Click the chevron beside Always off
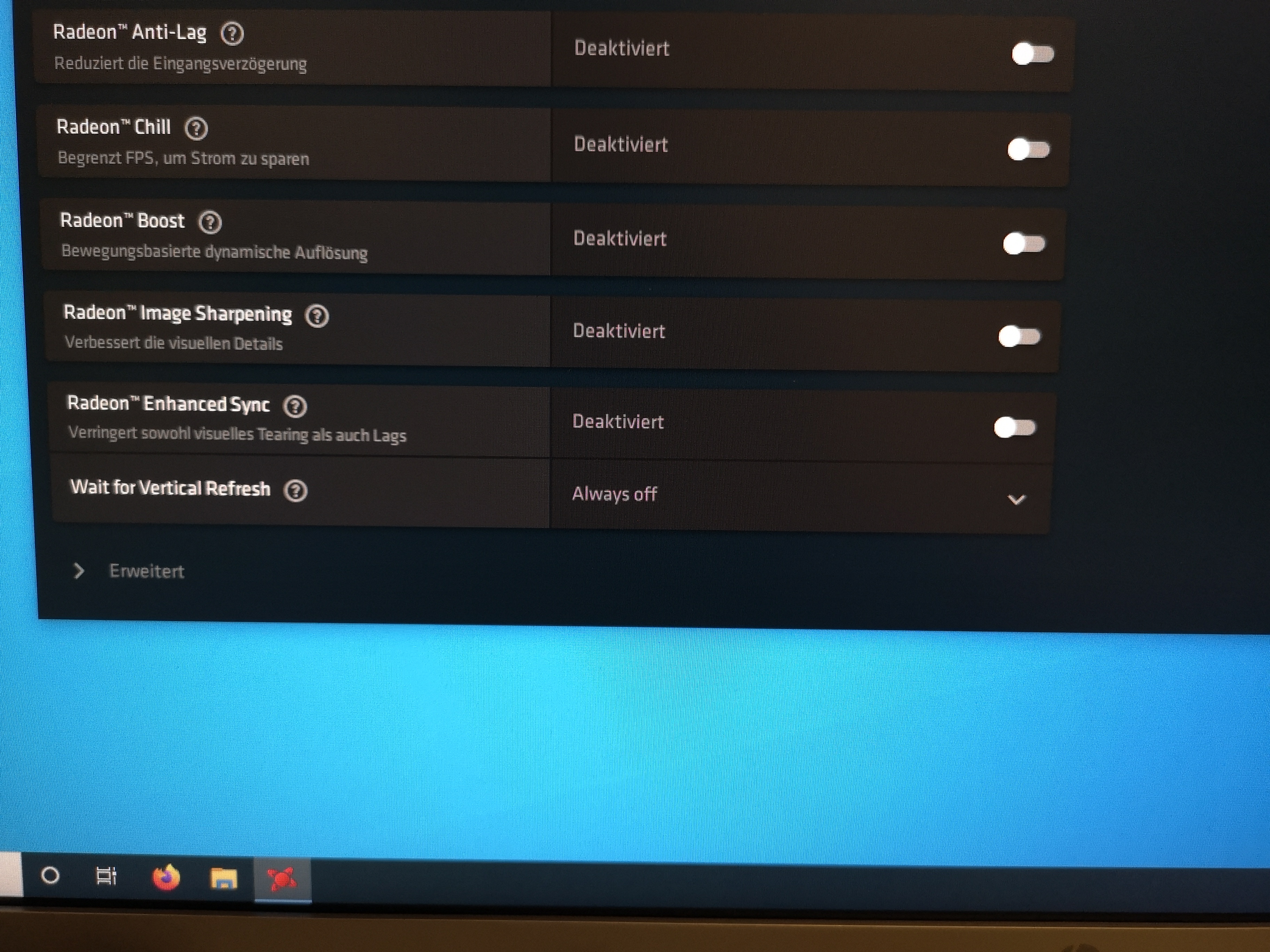The image size is (1270, 952). [1016, 500]
